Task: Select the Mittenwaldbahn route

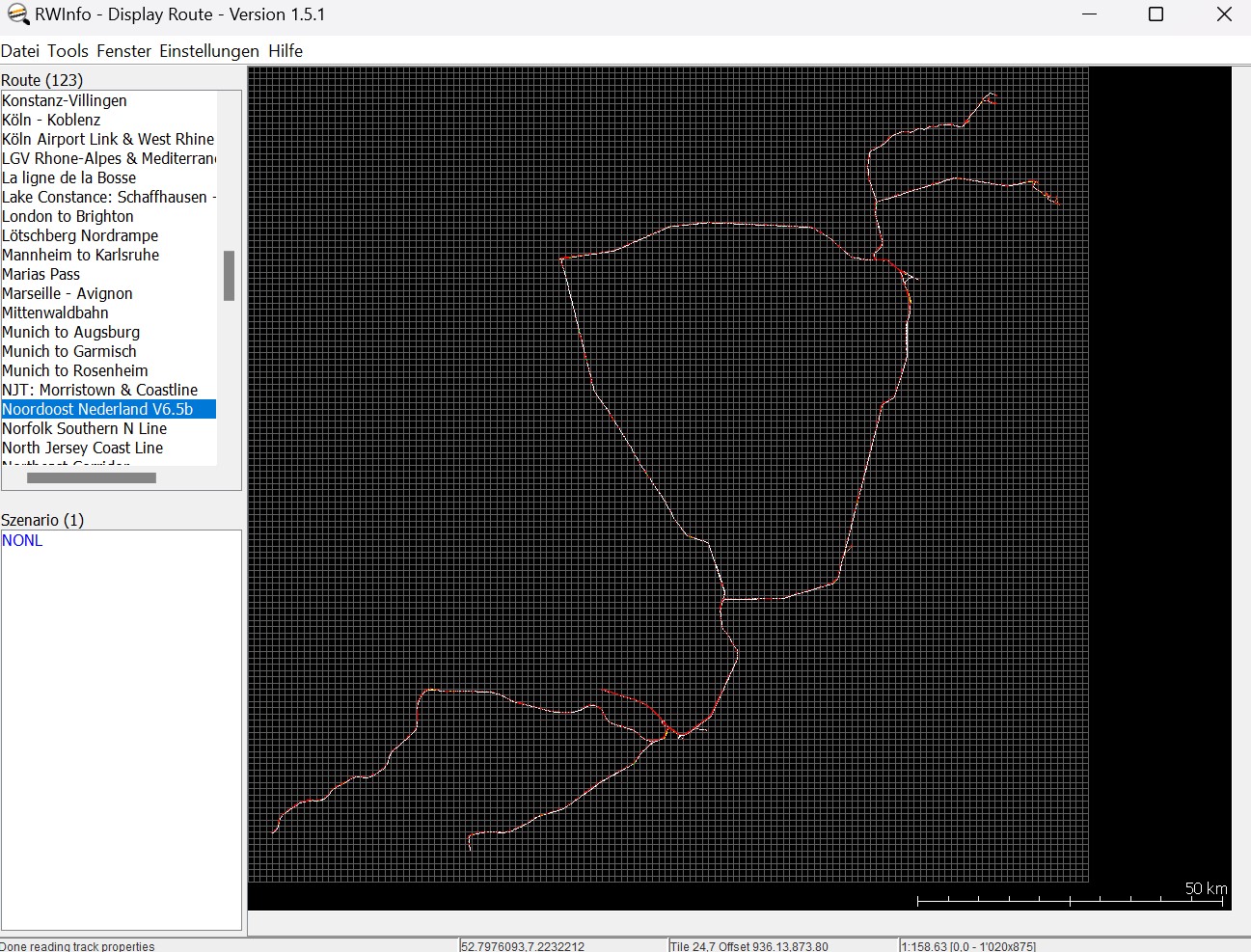Action: point(55,313)
